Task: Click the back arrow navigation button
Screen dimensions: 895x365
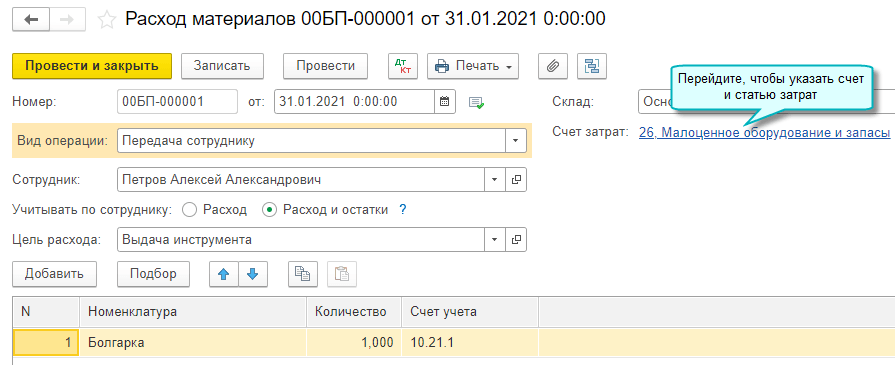Action: [31, 19]
